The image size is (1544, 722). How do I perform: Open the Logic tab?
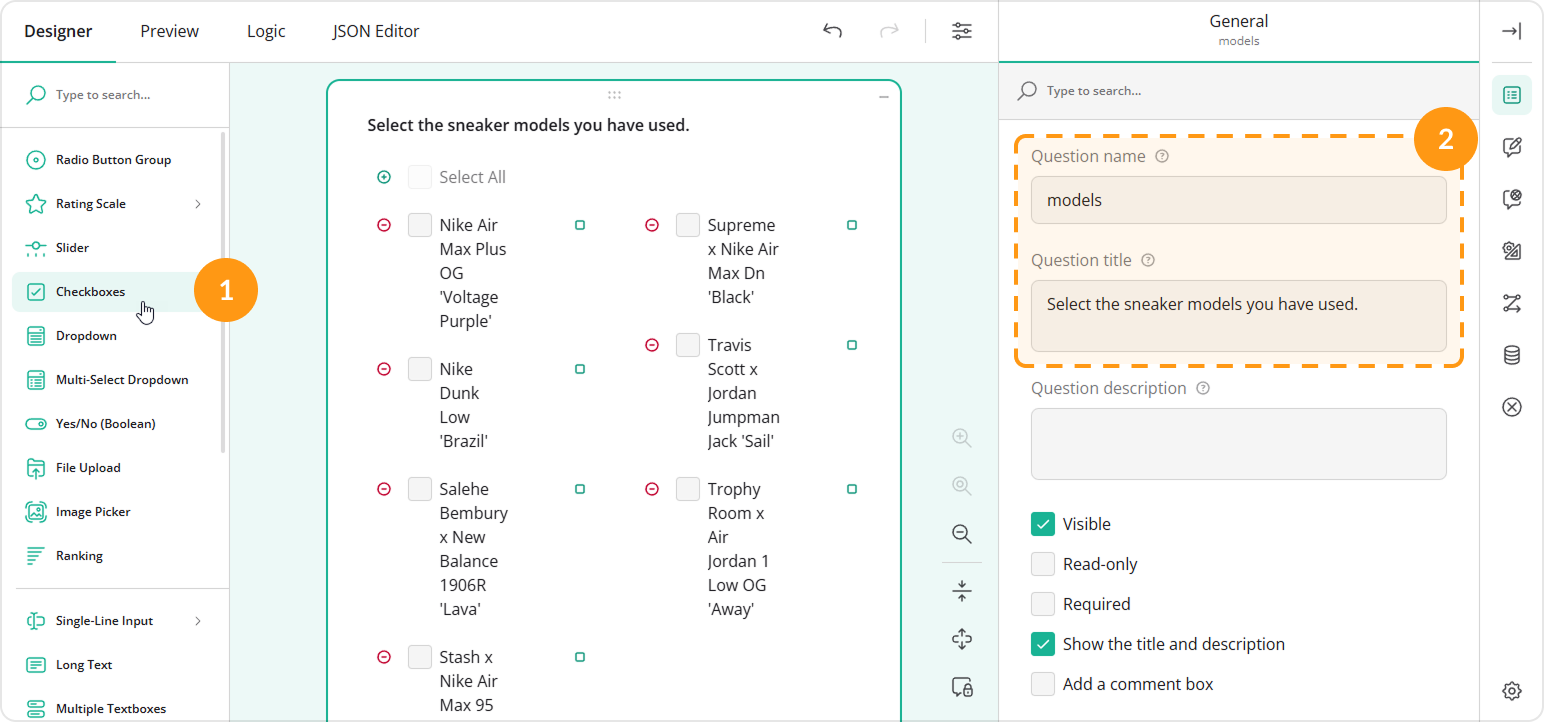266,31
